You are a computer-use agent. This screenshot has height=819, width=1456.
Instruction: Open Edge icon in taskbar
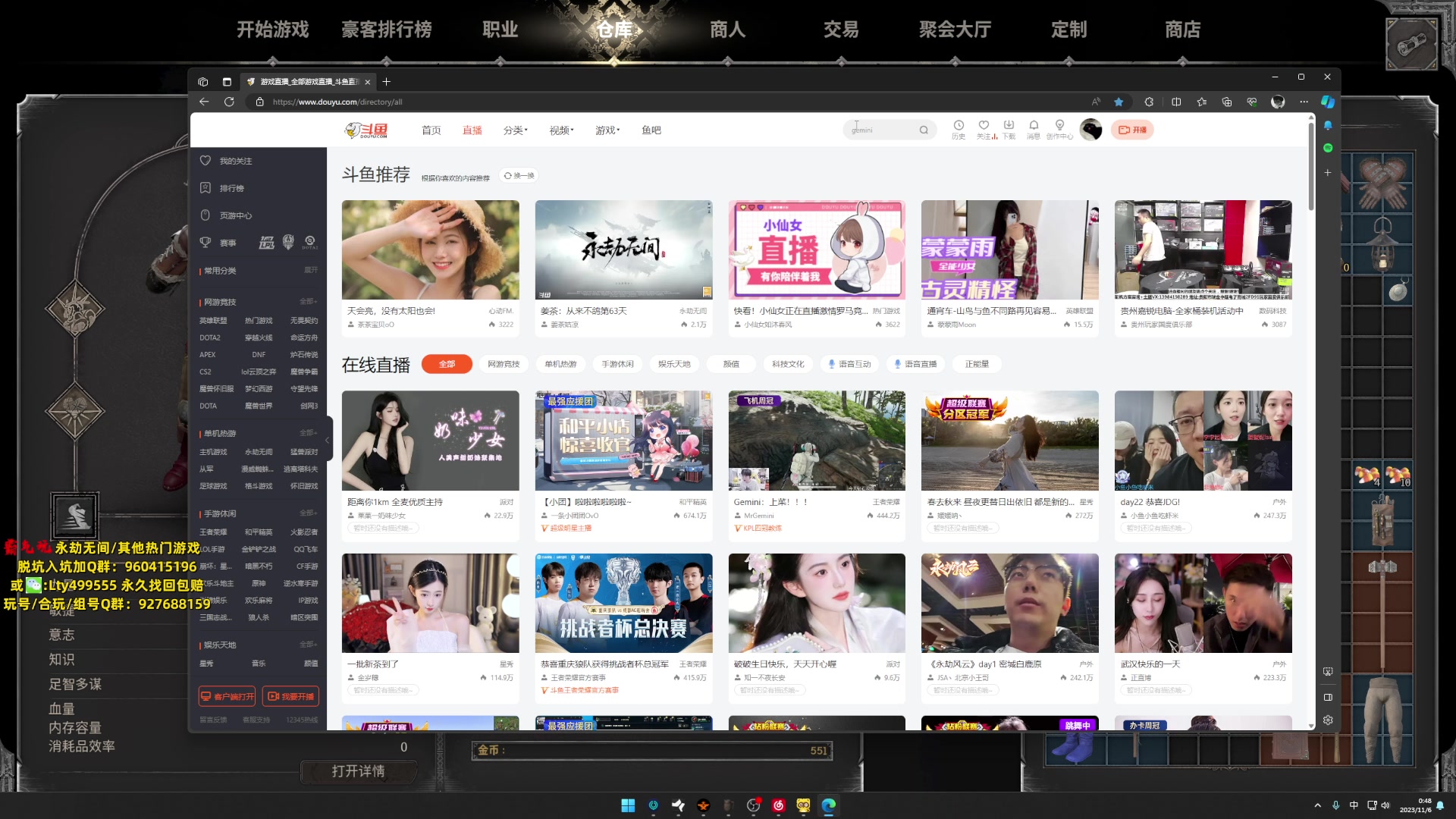pos(828,805)
